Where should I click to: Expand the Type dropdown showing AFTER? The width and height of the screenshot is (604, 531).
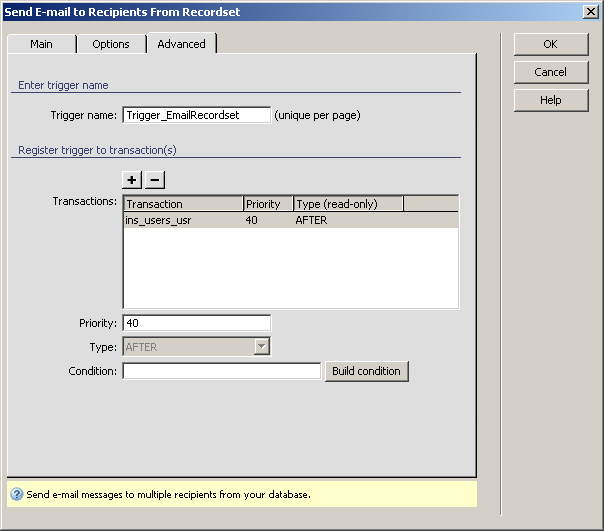[262, 347]
